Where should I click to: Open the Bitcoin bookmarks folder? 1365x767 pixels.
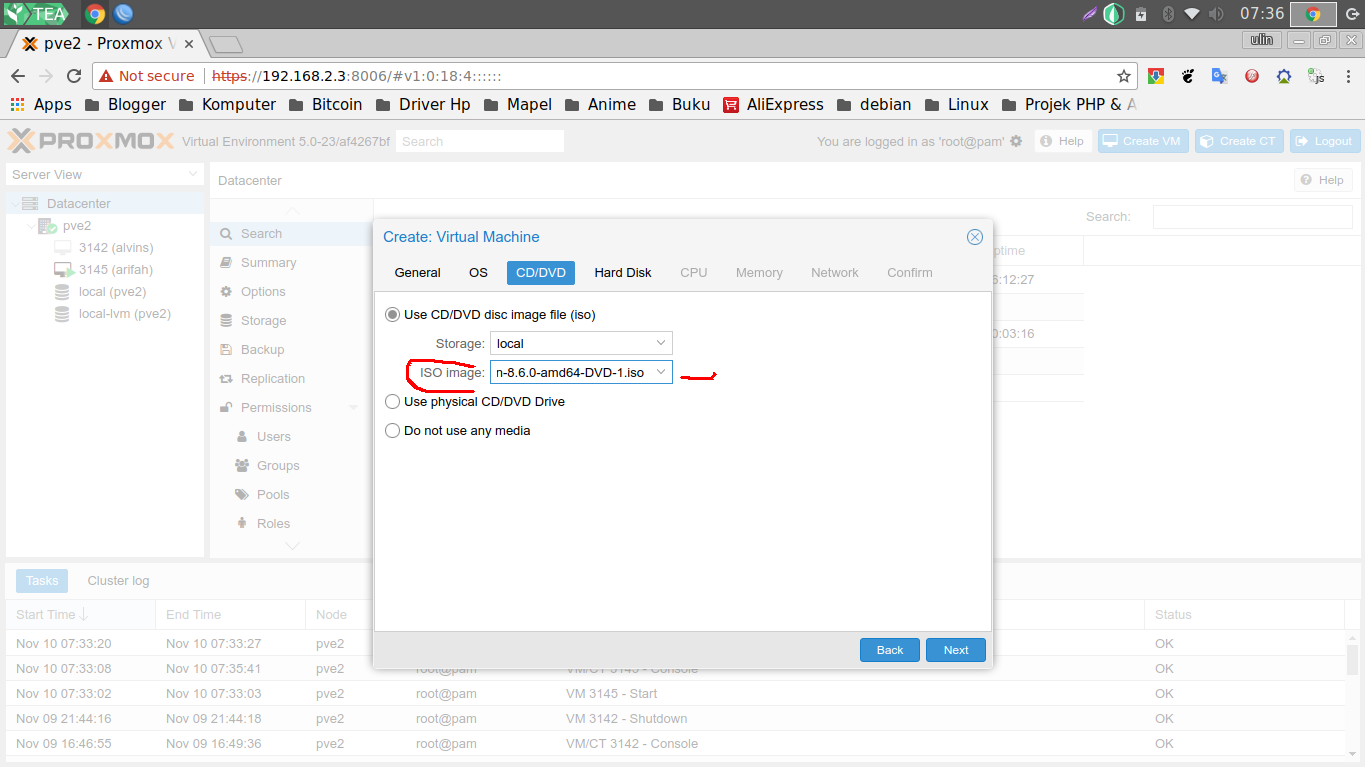[325, 104]
